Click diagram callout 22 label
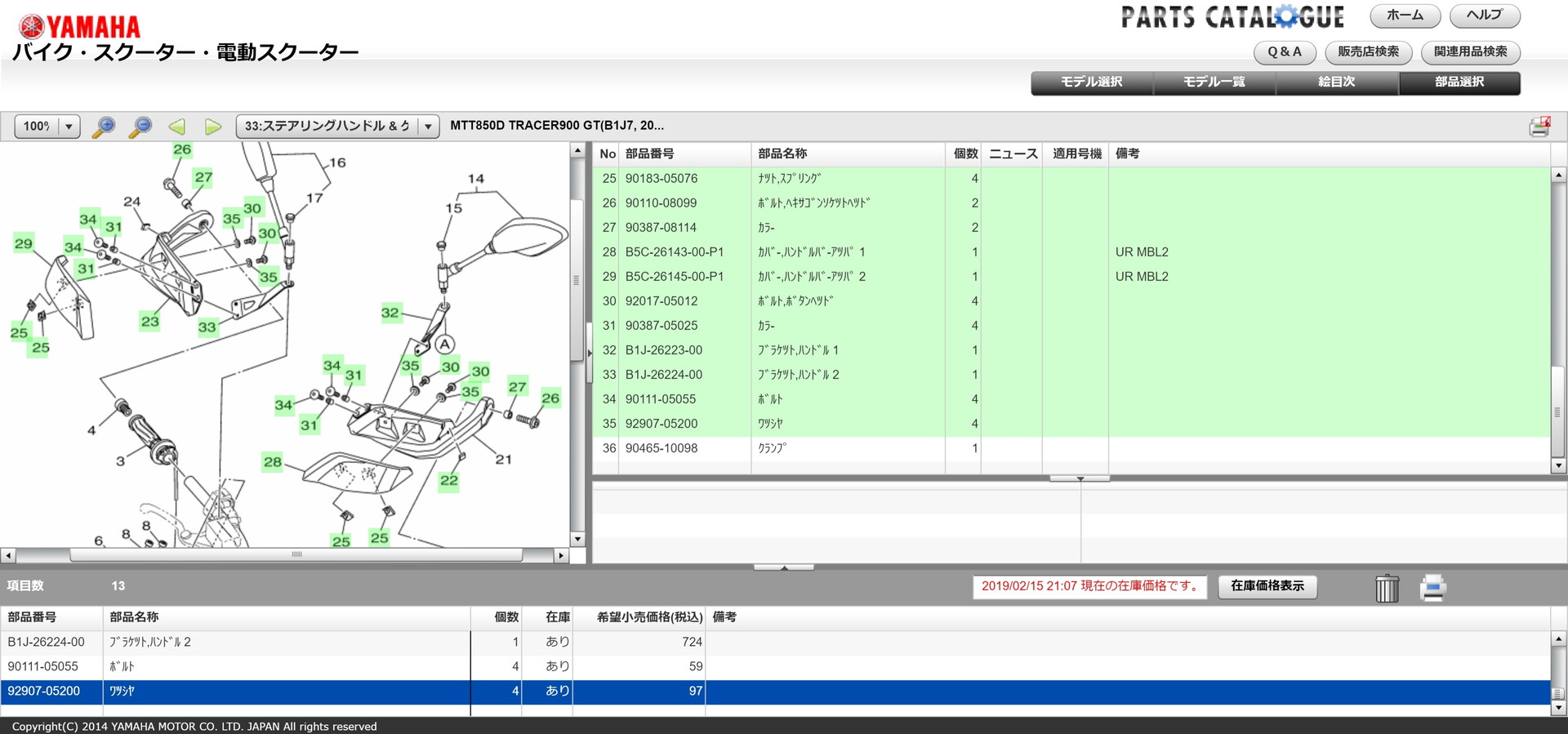Screen dimensions: 1568x734 tap(449, 481)
